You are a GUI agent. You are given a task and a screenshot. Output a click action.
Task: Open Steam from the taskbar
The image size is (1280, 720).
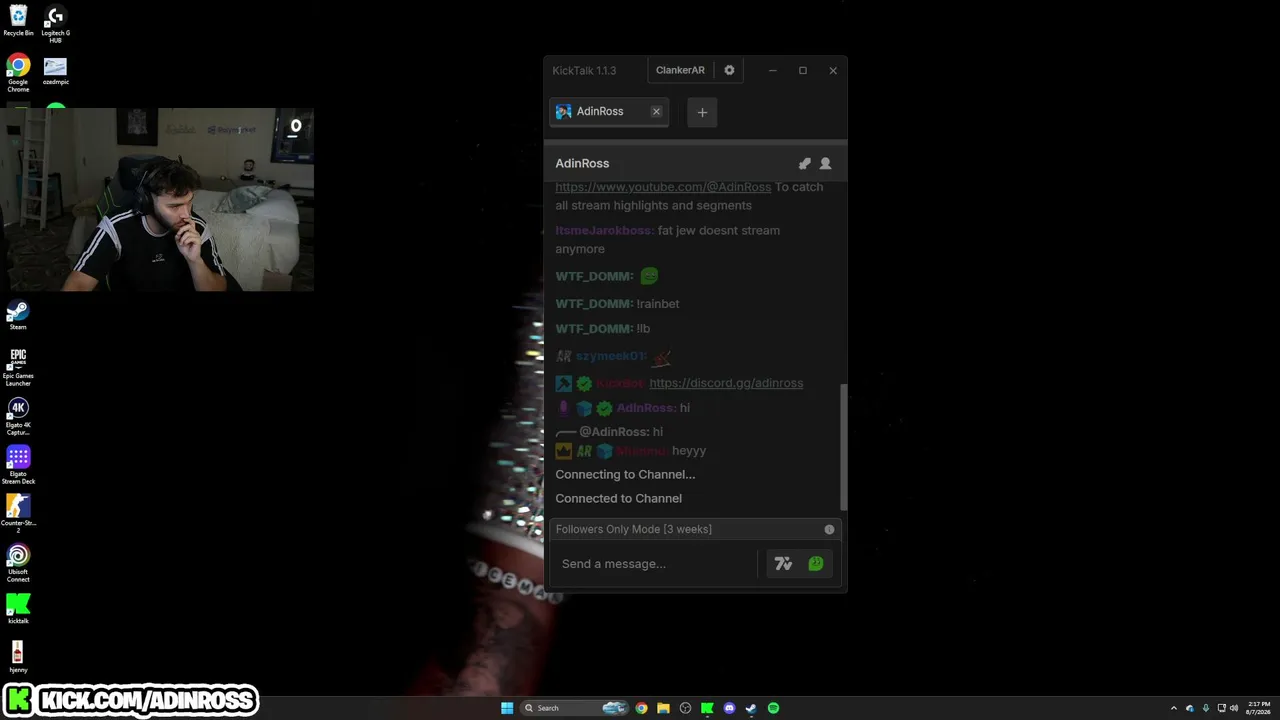[x=751, y=708]
